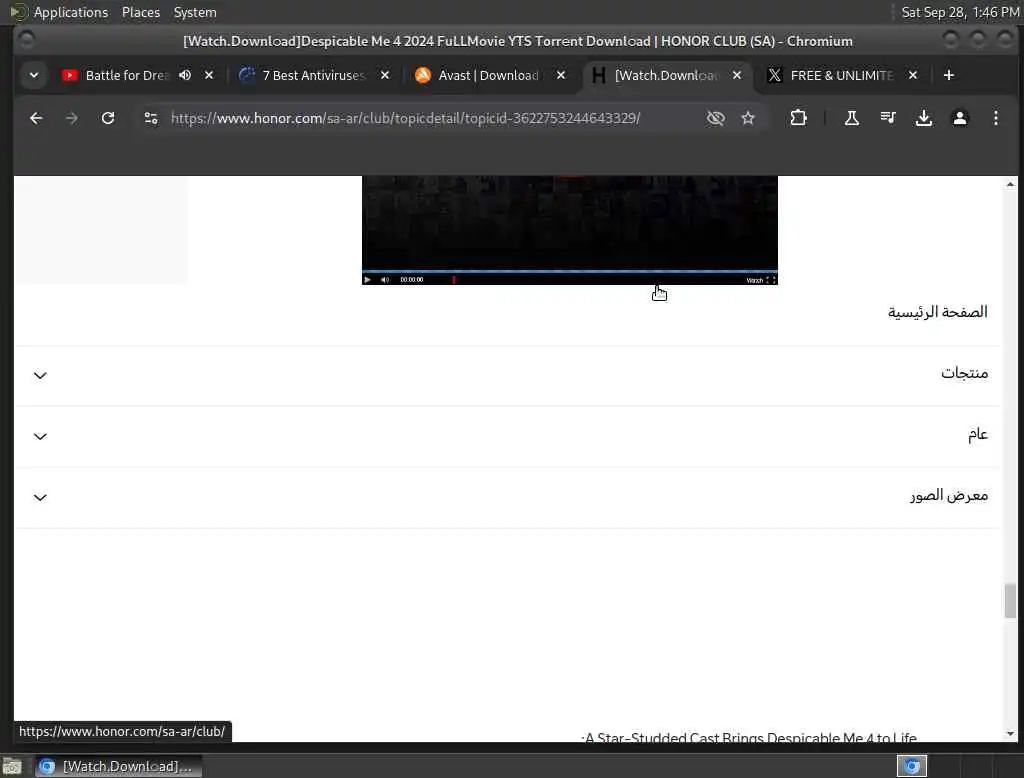Close the FREE & UNLIMITED tab
The height and width of the screenshot is (778, 1024).
click(913, 75)
